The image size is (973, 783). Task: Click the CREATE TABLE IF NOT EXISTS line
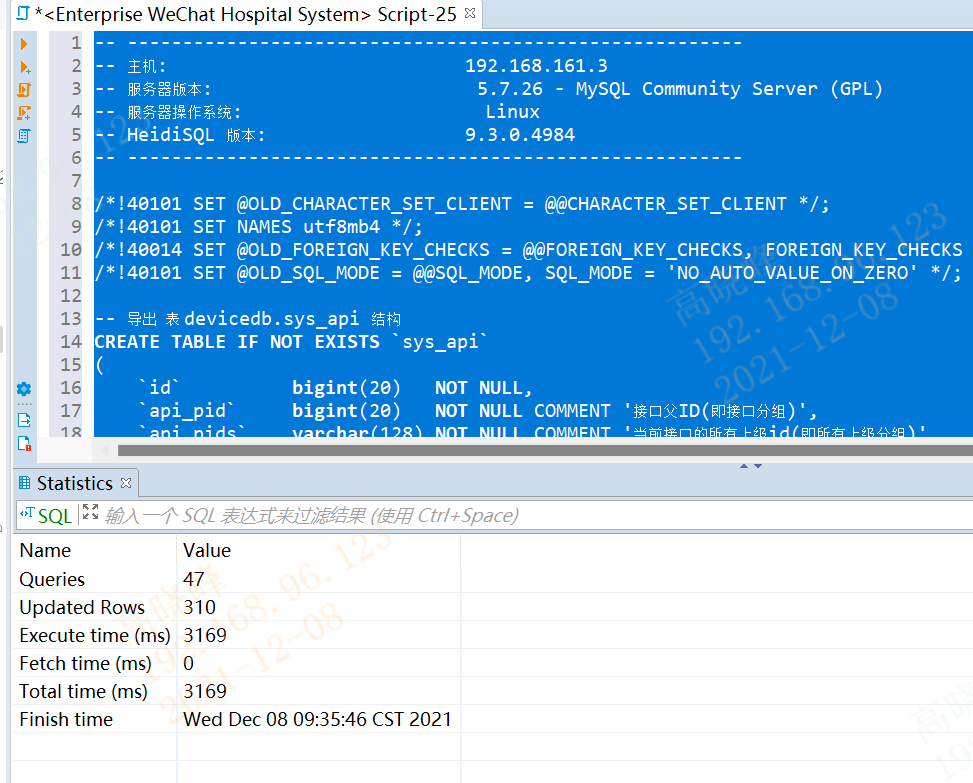click(x=290, y=342)
